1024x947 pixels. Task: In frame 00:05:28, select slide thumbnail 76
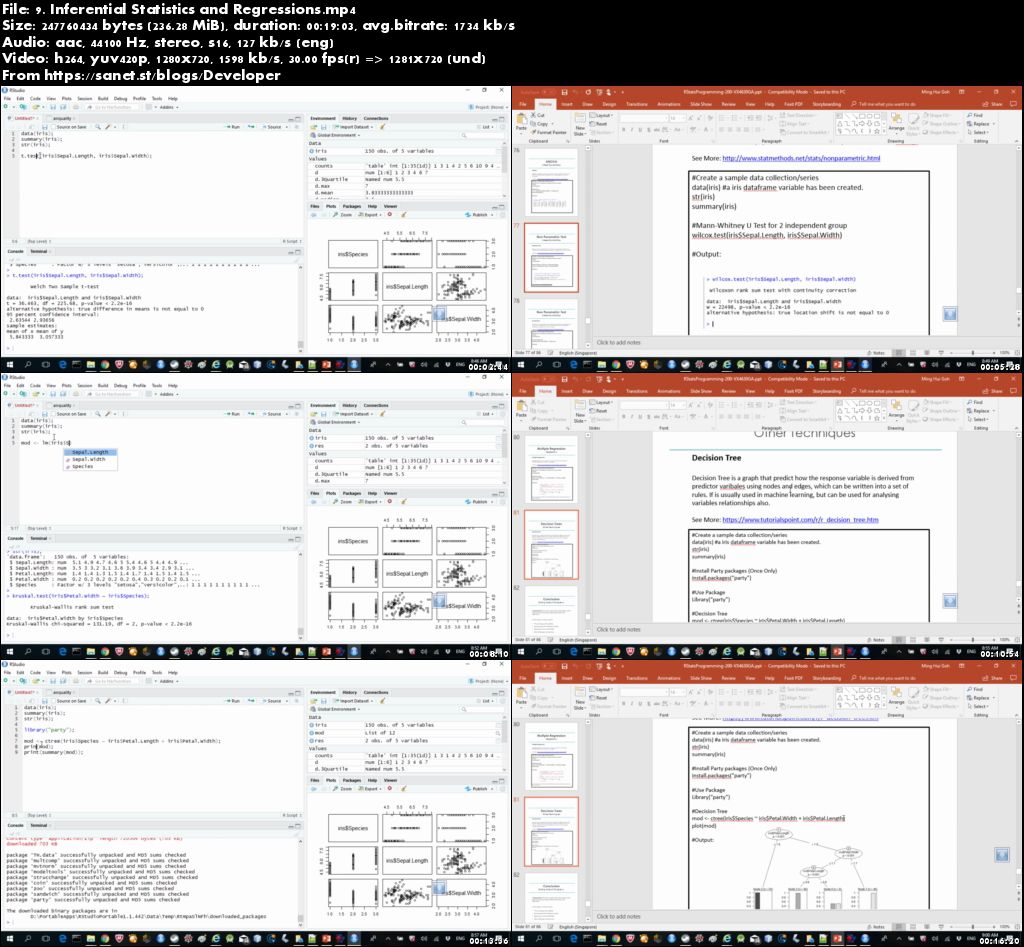pyautogui.click(x=552, y=182)
